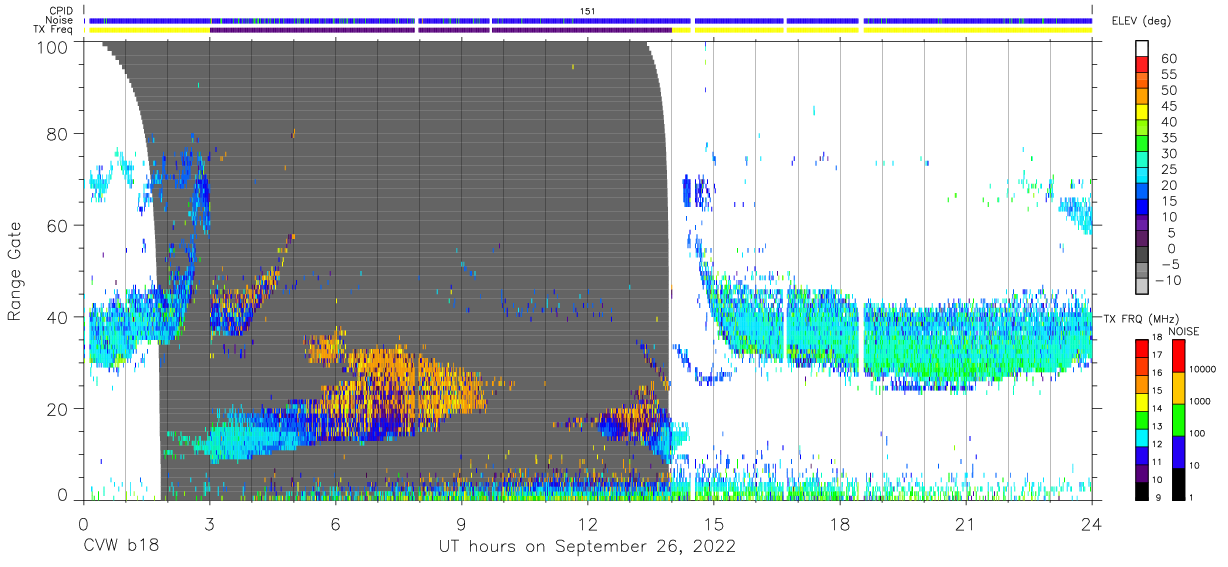Click the CPID value 151
The height and width of the screenshot is (567, 1228).
click(x=587, y=10)
